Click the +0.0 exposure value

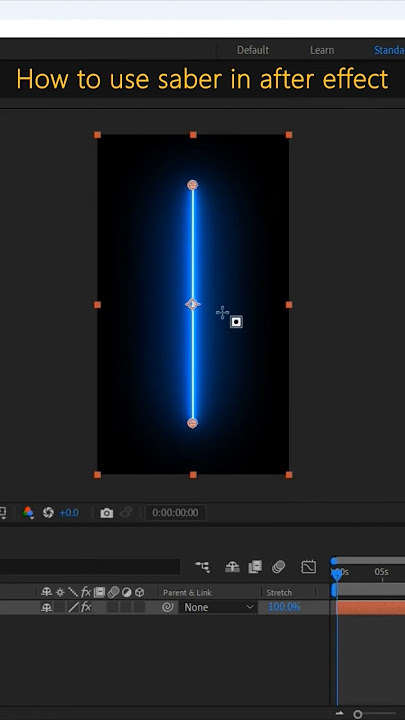69,512
